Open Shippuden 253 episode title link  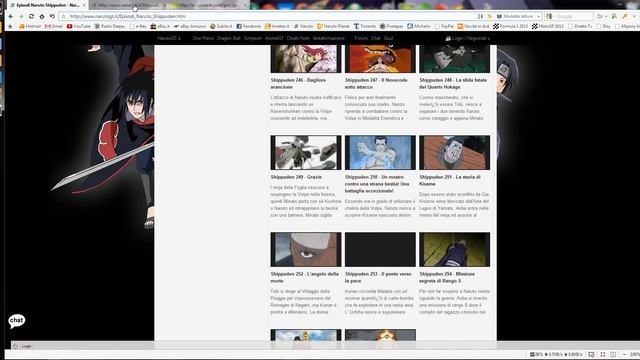[x=378, y=278]
